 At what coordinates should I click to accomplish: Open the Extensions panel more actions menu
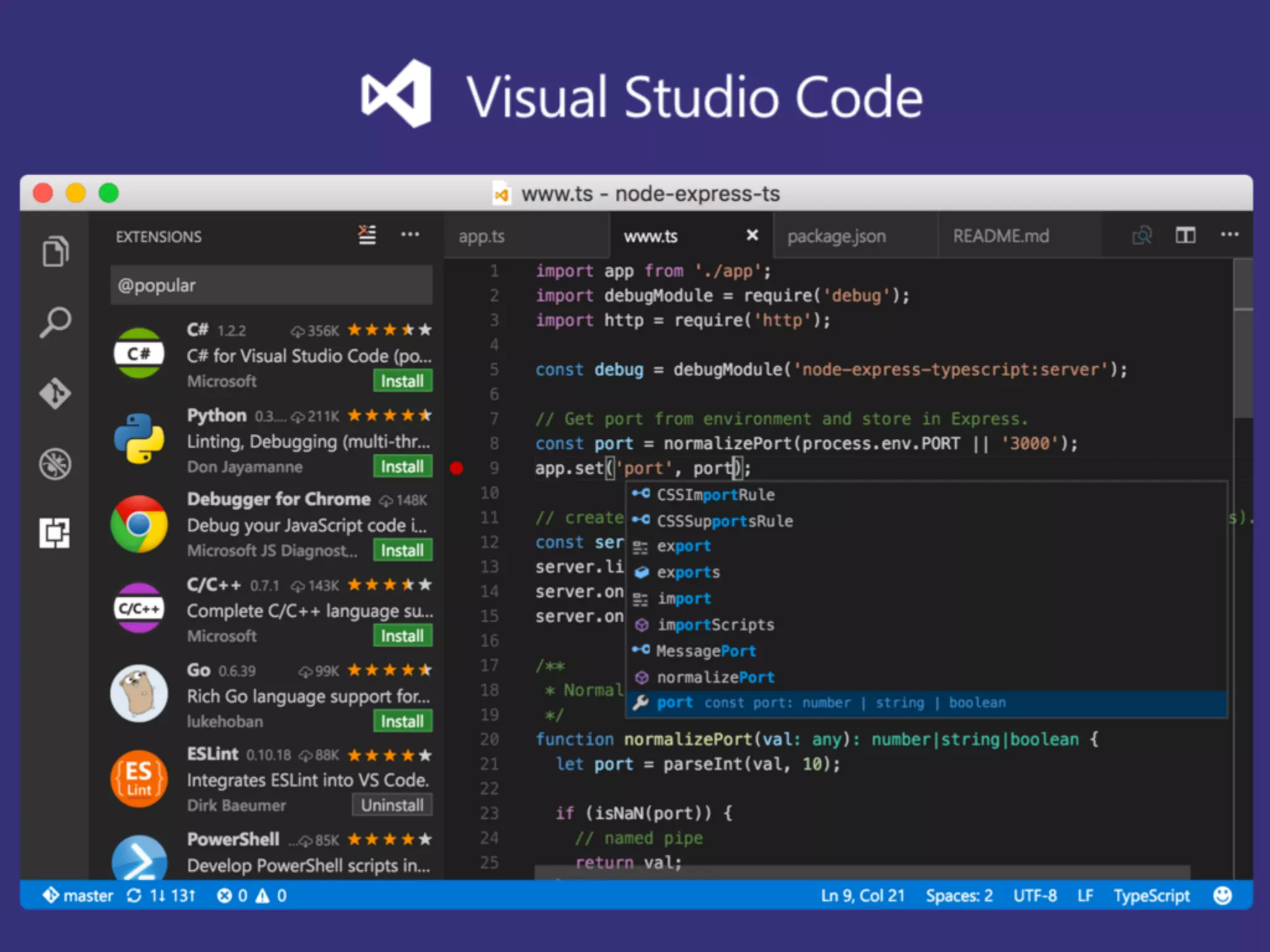pyautogui.click(x=410, y=235)
